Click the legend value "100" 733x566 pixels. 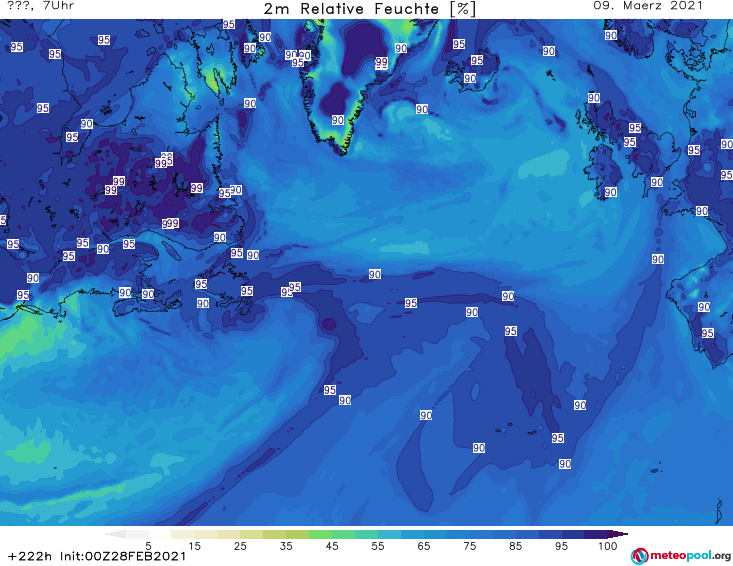608,545
